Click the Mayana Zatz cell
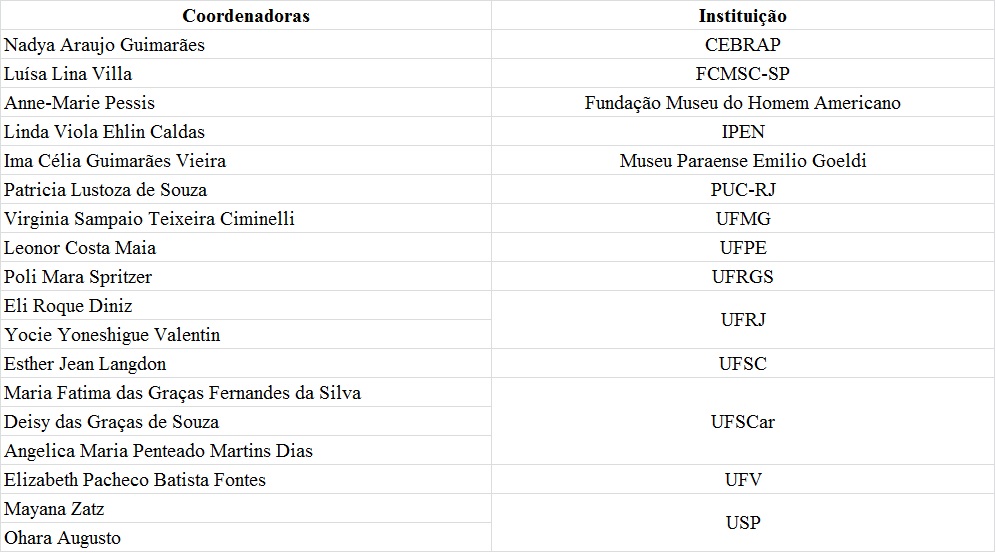This screenshot has height=553, width=996. pyautogui.click(x=246, y=509)
